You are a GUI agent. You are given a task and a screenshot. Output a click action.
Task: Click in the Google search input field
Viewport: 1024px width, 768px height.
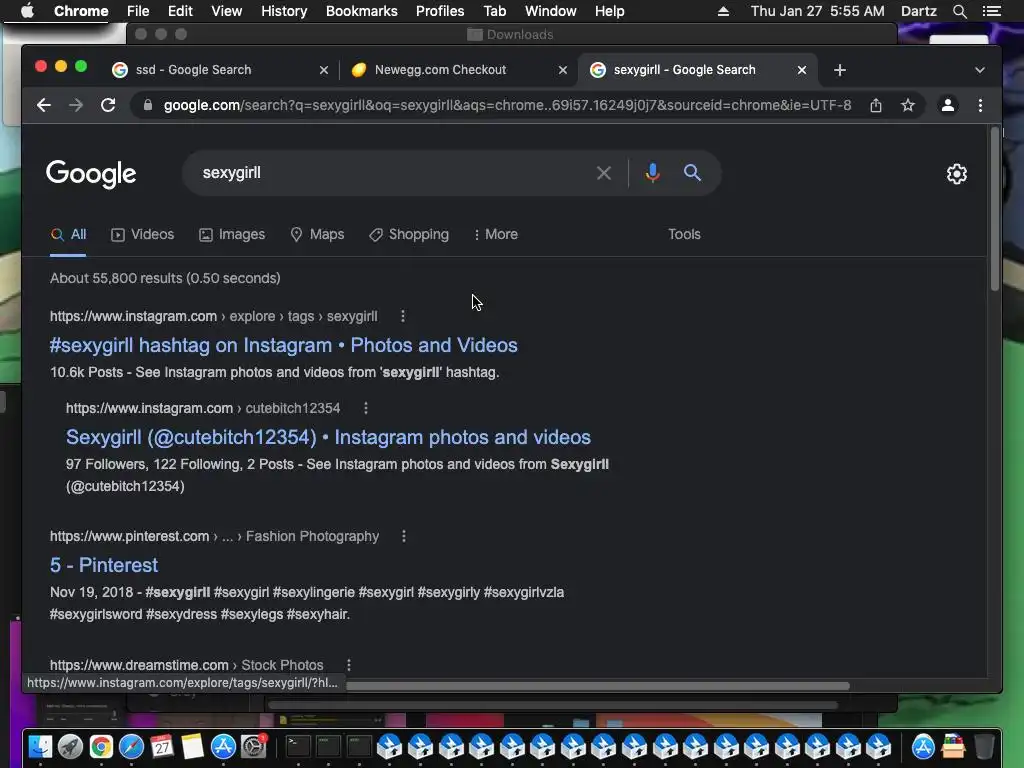point(392,173)
